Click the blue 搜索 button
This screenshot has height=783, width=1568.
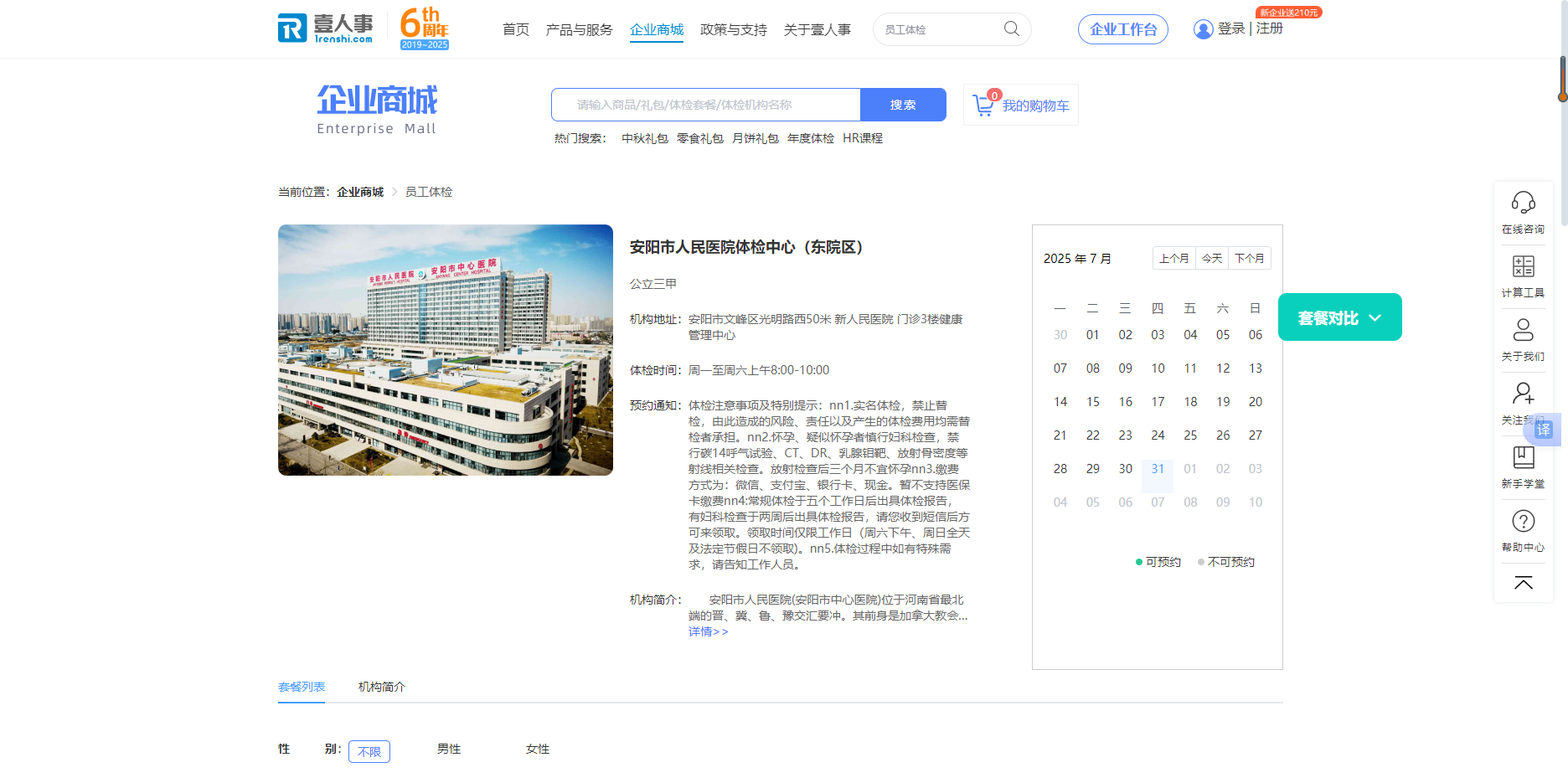coord(903,105)
